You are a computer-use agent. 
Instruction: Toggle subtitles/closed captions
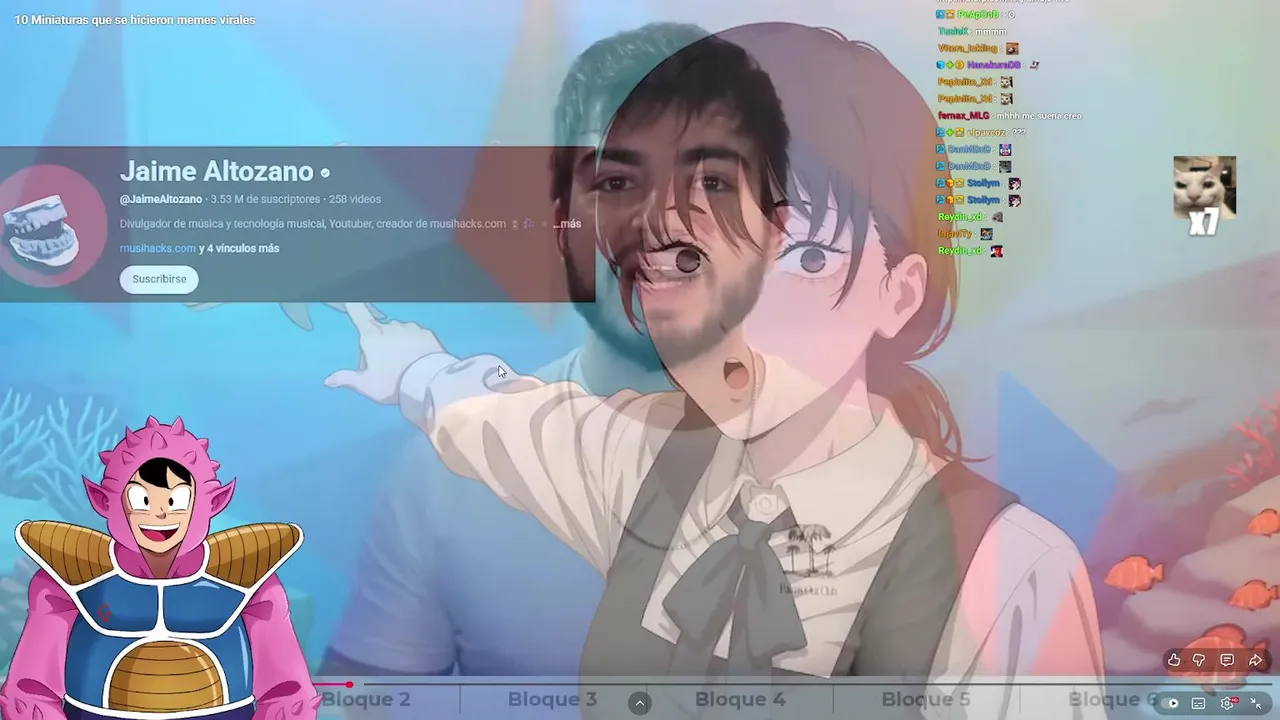[x=1199, y=703]
